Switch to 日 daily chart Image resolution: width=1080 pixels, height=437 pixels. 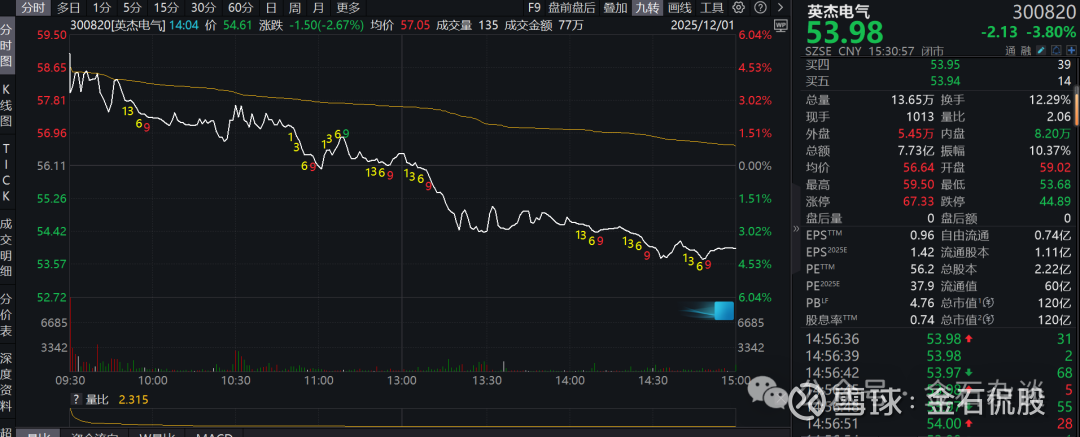[x=271, y=8]
